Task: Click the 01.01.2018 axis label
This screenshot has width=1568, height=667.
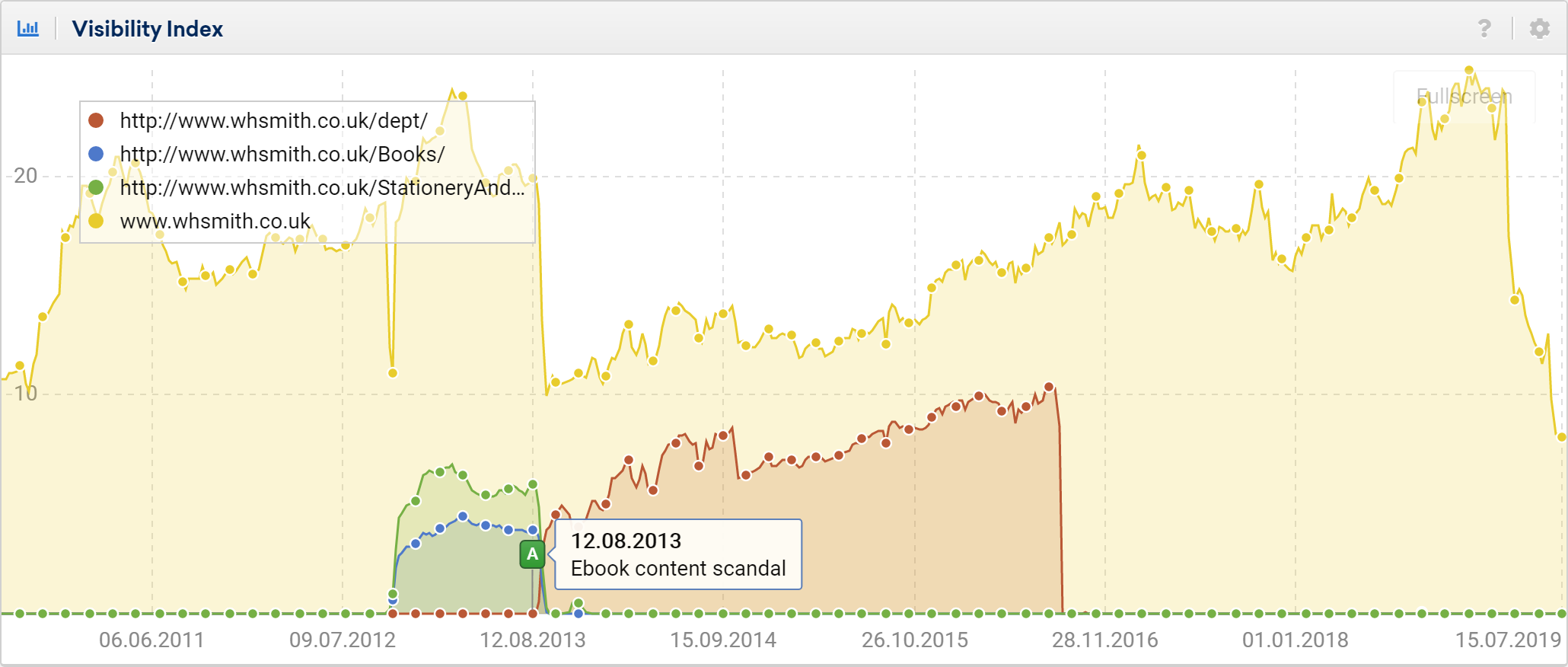Action: tap(1296, 640)
